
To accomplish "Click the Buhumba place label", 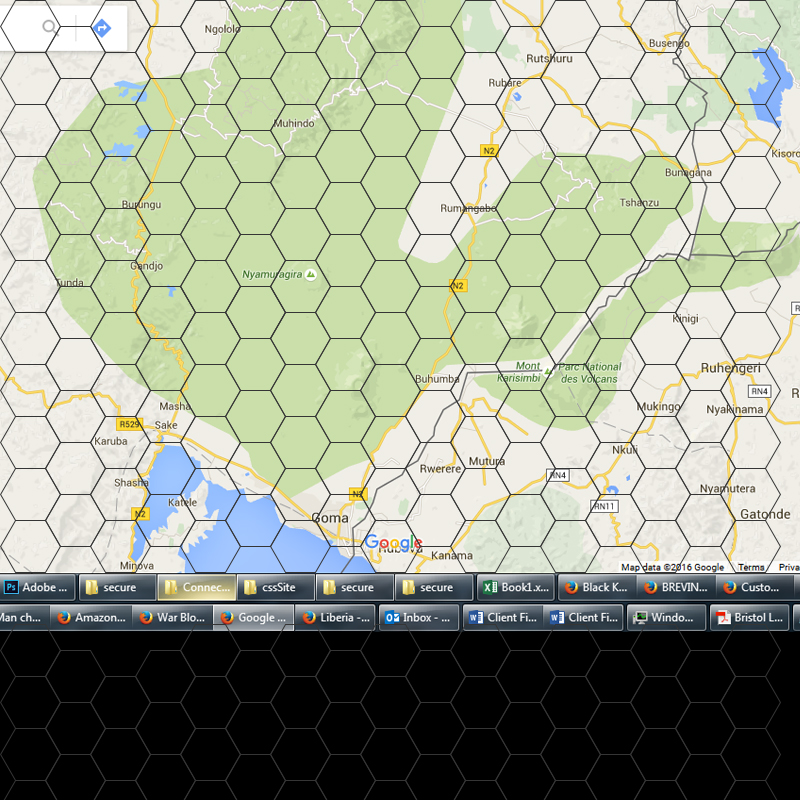I will pyautogui.click(x=437, y=379).
